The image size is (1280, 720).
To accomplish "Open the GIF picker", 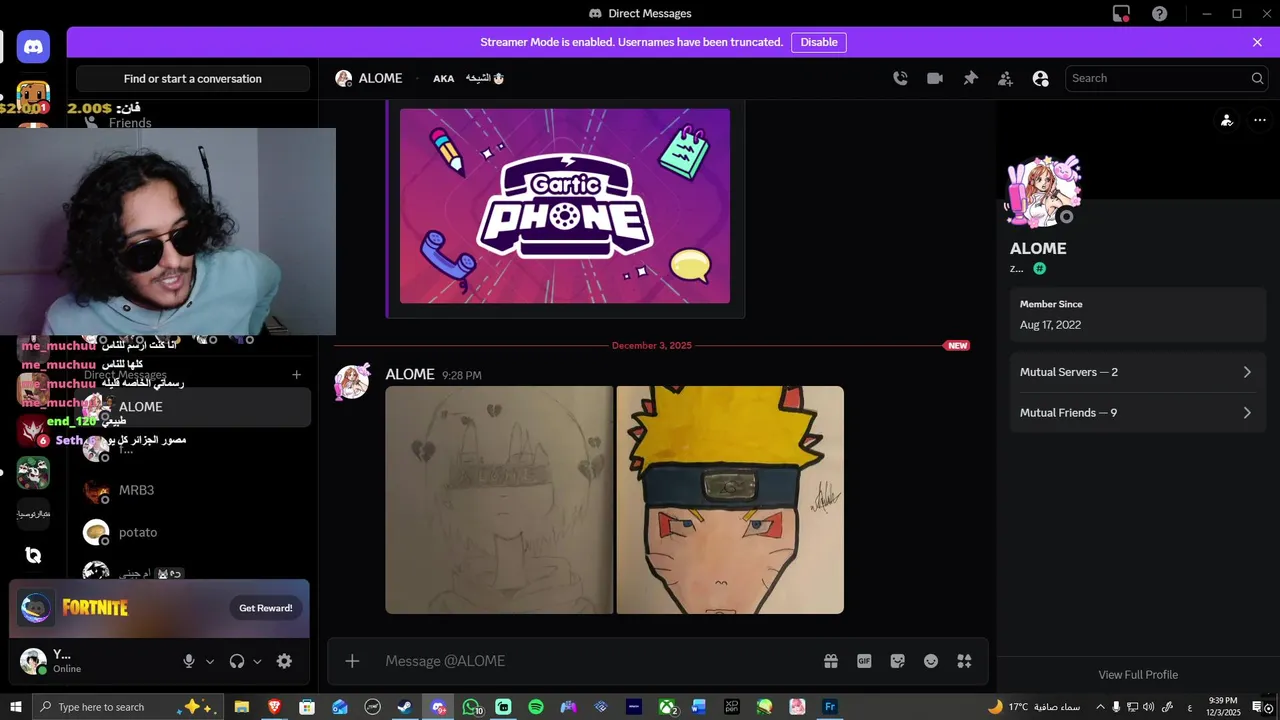I will pyautogui.click(x=864, y=661).
